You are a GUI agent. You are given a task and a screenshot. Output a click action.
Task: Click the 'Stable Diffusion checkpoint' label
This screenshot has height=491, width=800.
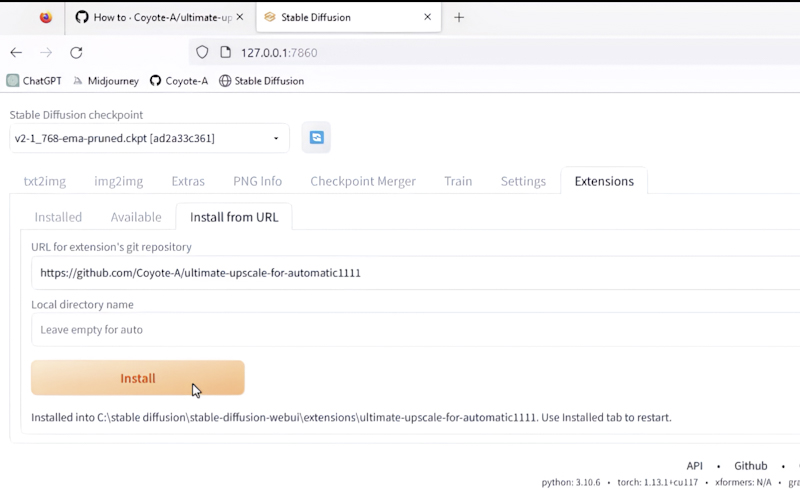[x=76, y=115]
